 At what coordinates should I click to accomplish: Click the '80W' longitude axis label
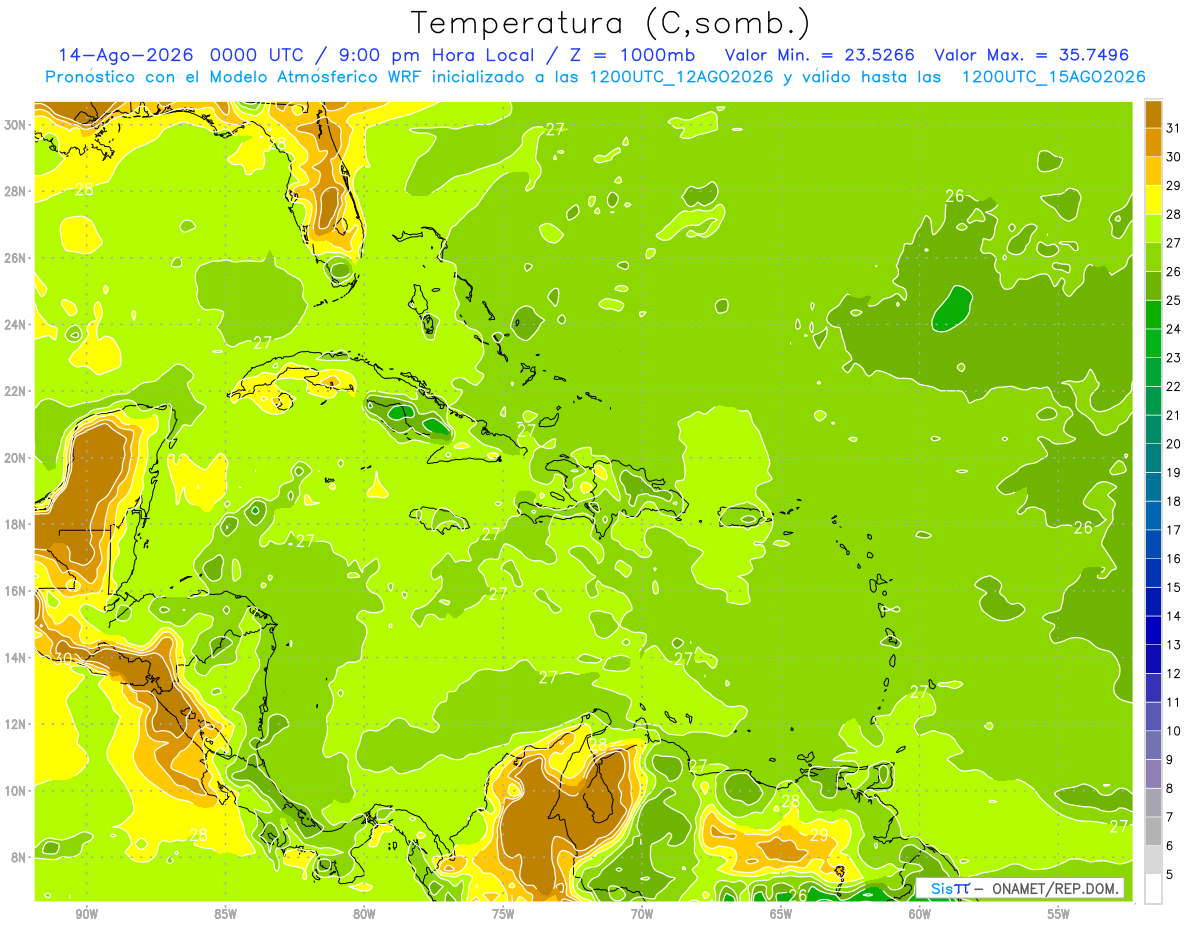[x=364, y=914]
